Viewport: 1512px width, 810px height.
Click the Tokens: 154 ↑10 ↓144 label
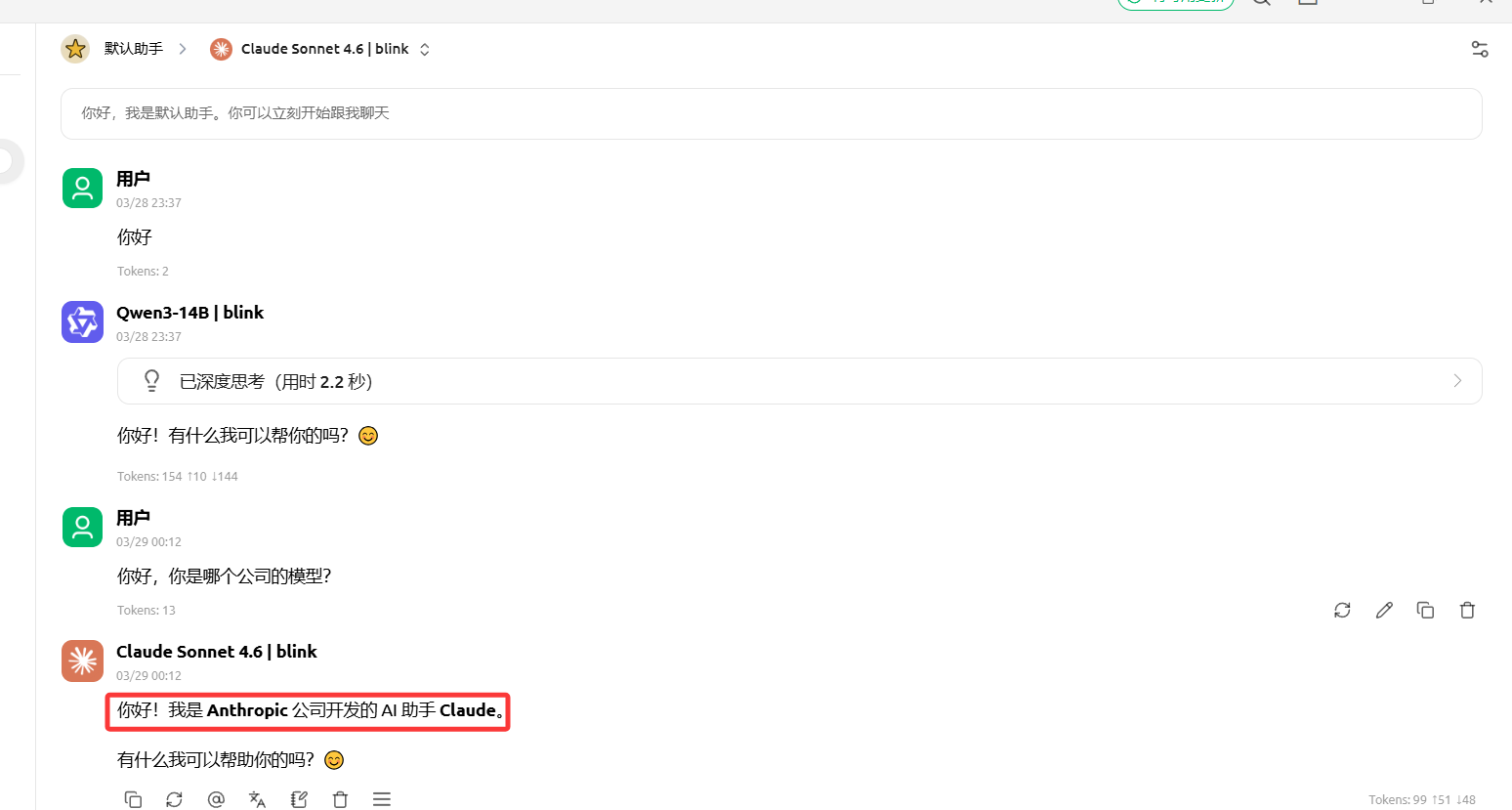point(178,477)
